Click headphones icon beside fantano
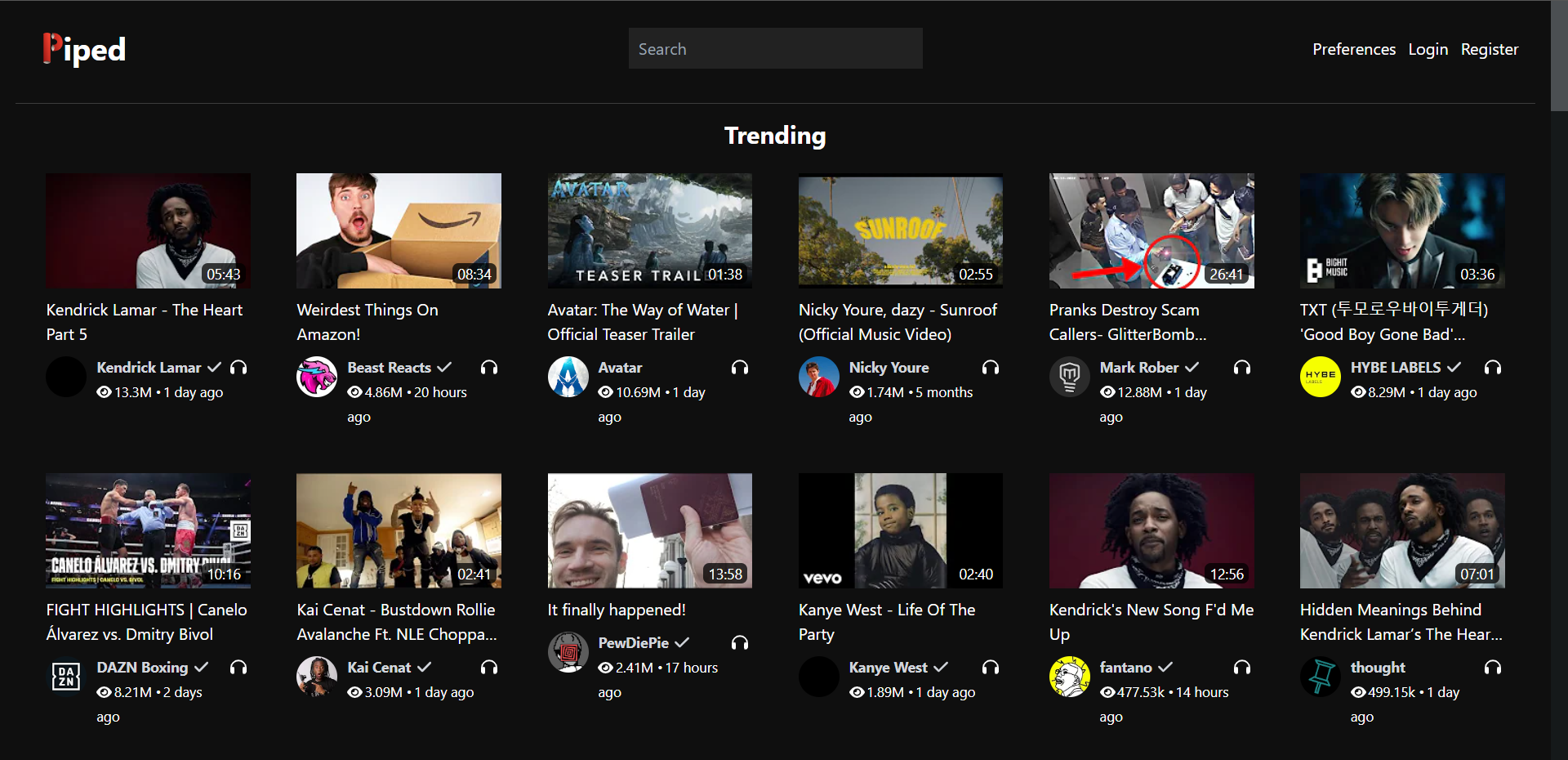 tap(1242, 668)
